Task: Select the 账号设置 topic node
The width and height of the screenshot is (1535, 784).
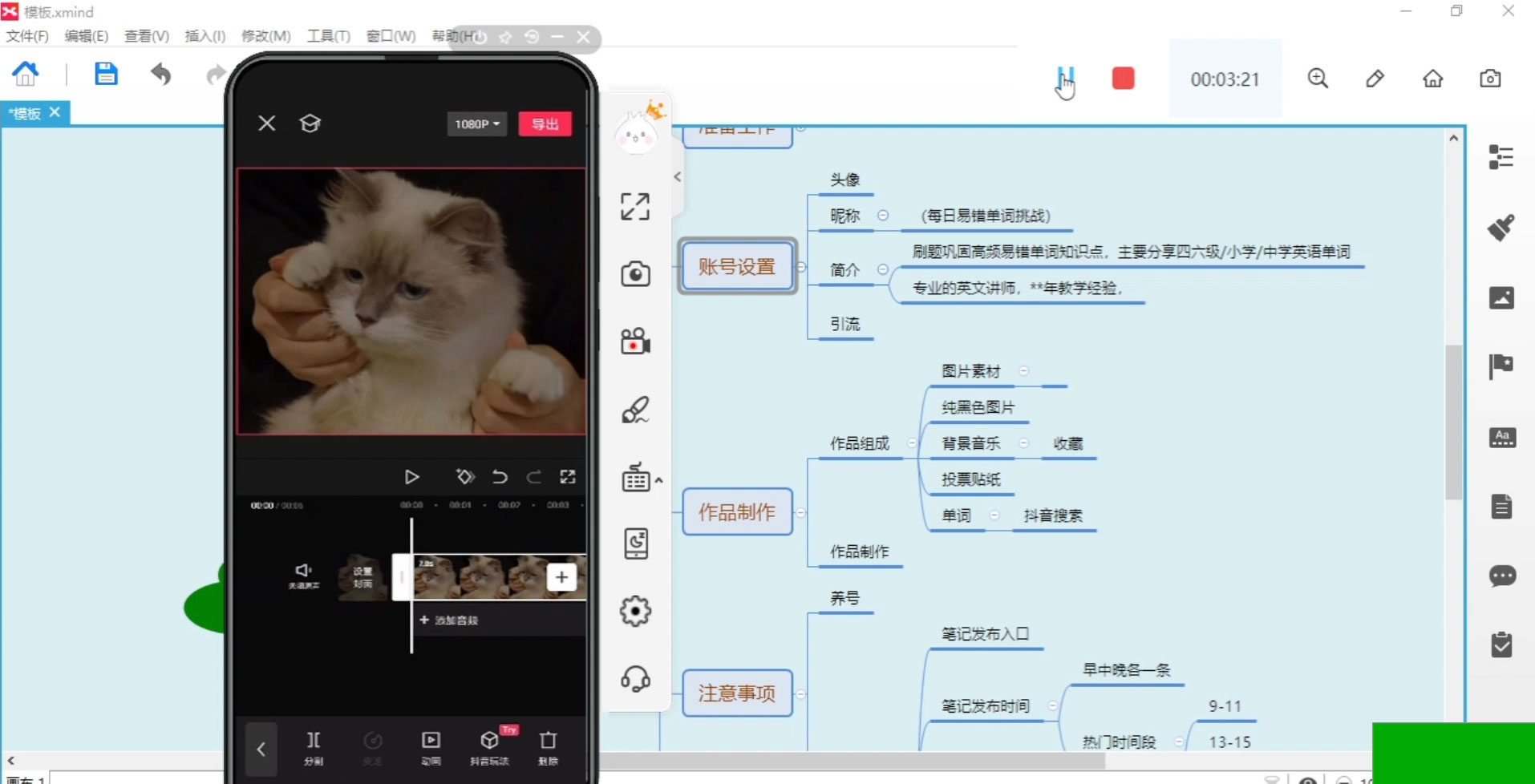Action: click(x=737, y=267)
